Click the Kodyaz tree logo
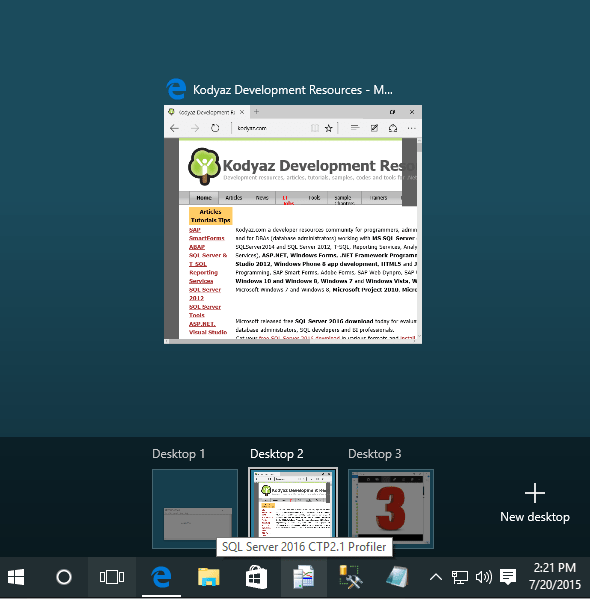 (204, 167)
